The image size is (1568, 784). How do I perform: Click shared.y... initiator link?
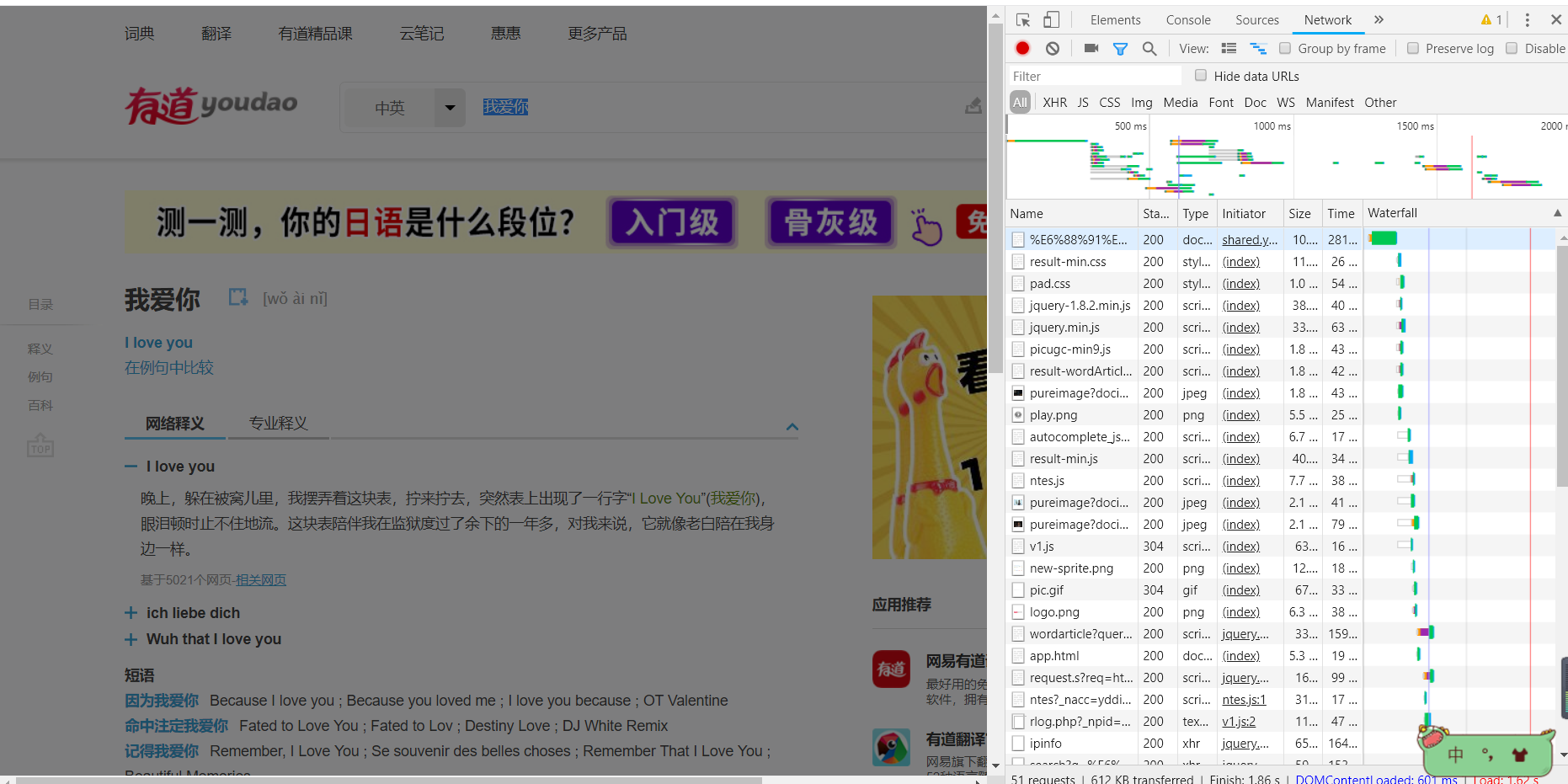[x=1250, y=240]
